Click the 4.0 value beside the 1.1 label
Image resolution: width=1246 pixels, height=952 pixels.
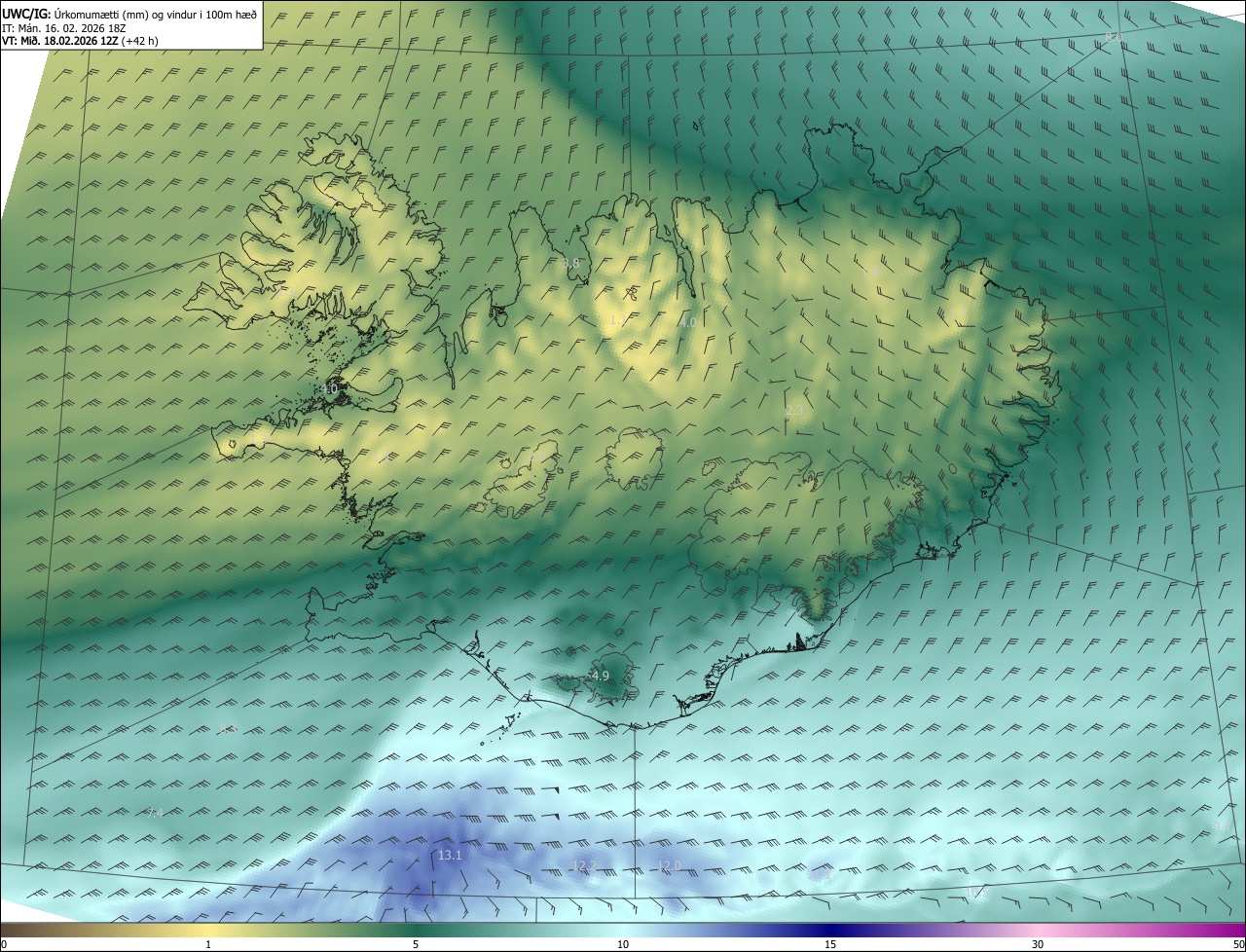pos(687,322)
